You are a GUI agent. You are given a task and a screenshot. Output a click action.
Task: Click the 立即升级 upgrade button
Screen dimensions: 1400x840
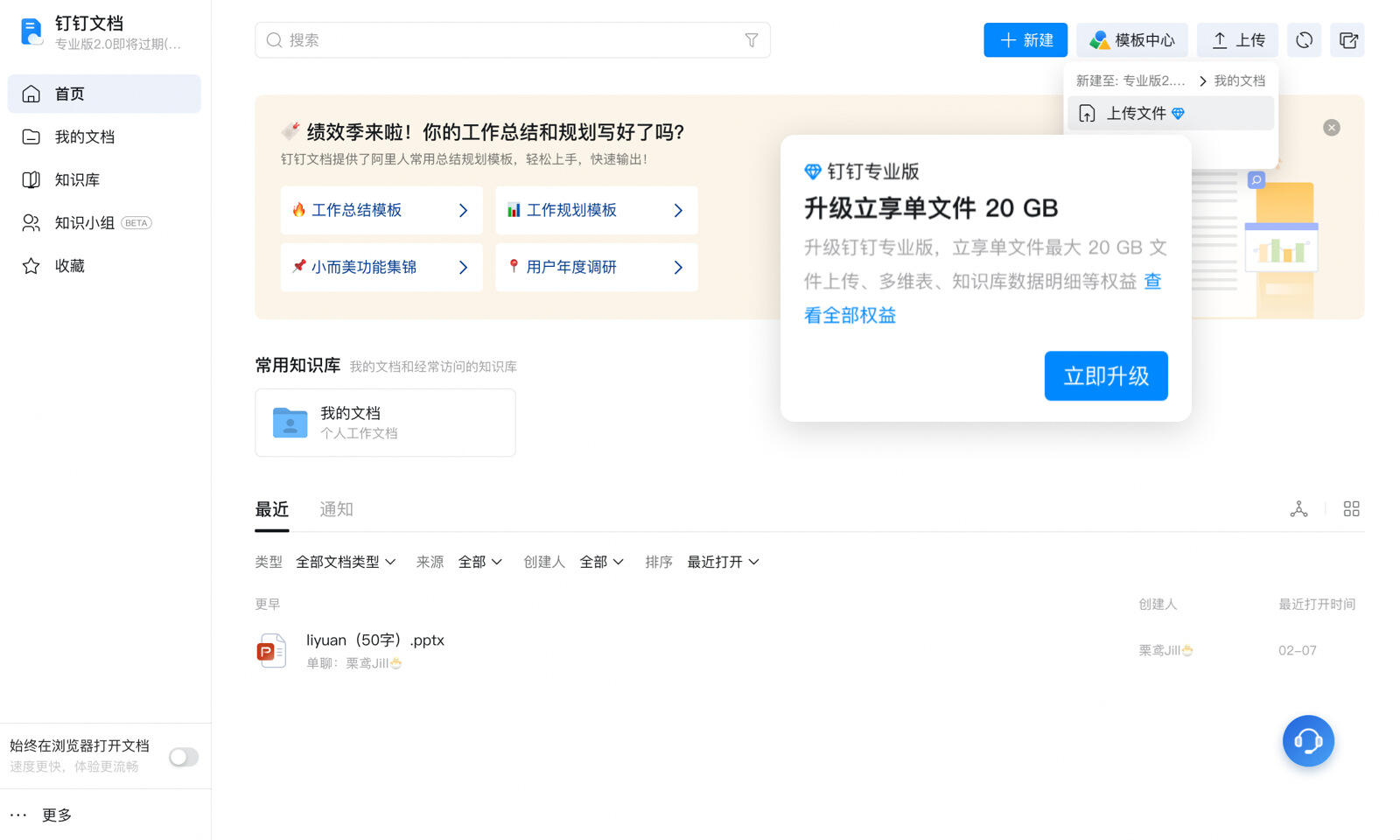pos(1106,376)
